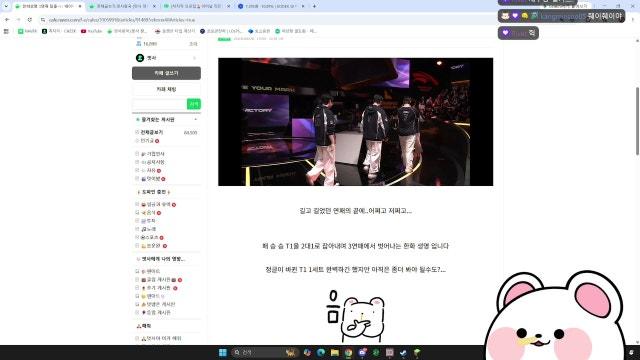
Task: Click the browser back arrow
Action: pyautogui.click(x=7, y=20)
